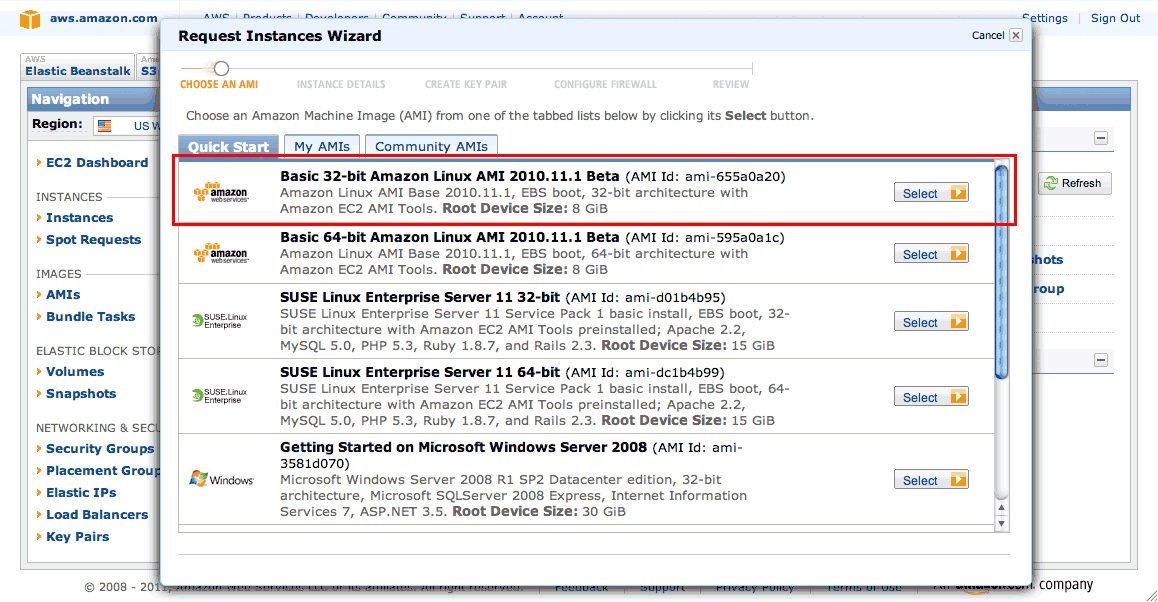This screenshot has width=1158, height=602.
Task: Click the INSTANCE DETAILS step label
Action: (341, 85)
